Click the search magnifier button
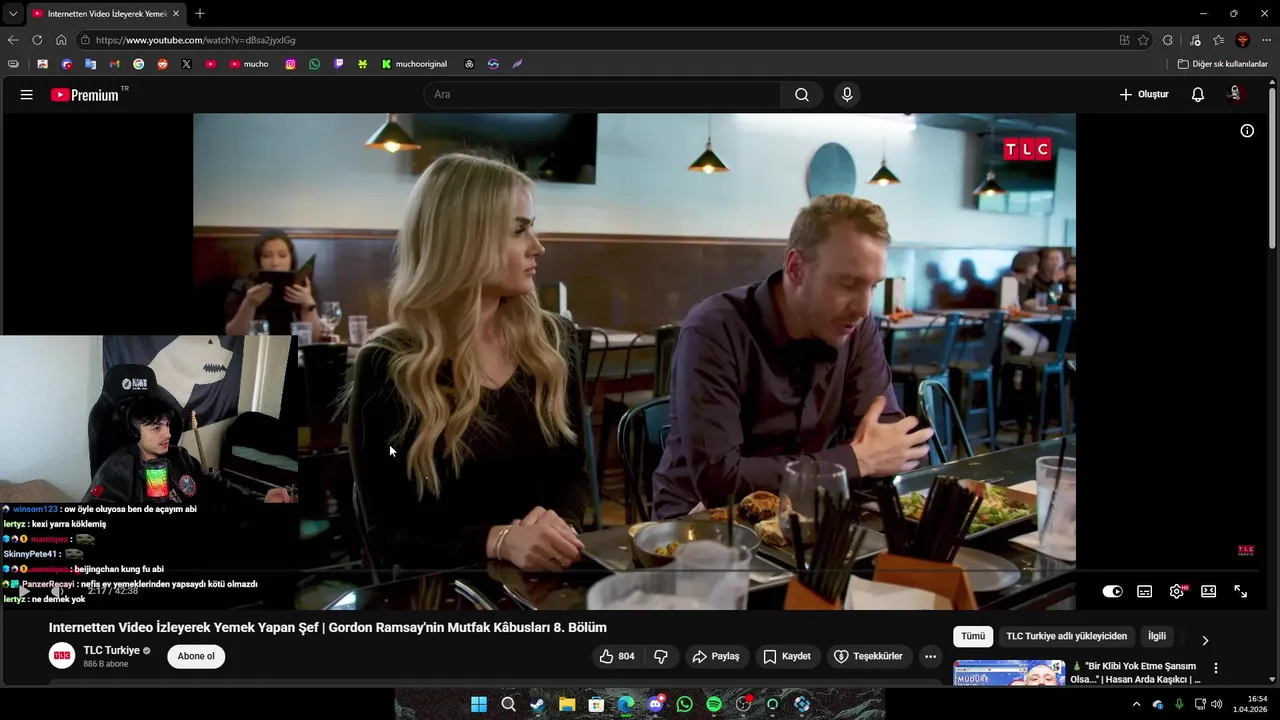 (802, 95)
